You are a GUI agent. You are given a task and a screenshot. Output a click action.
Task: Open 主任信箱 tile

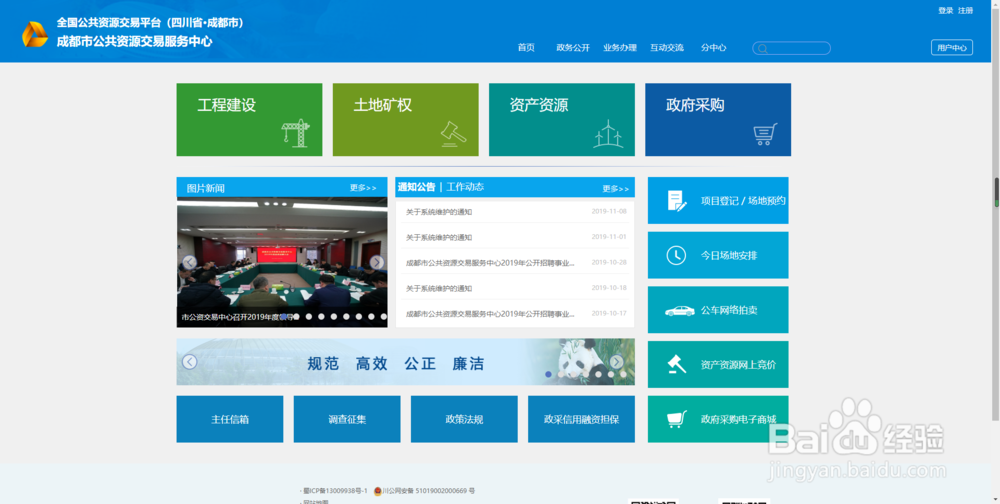tap(230, 419)
